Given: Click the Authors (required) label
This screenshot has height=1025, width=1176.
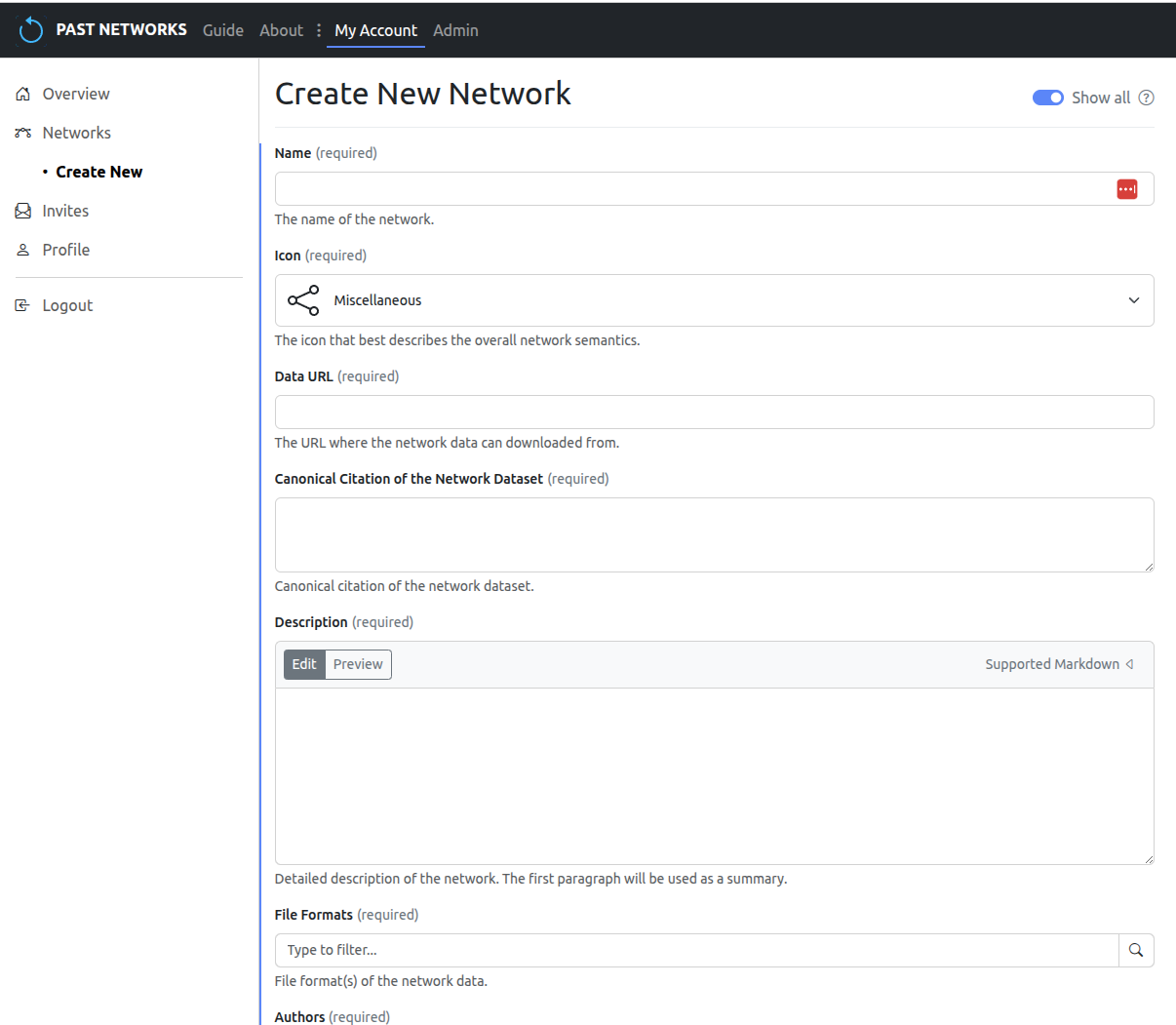Looking at the screenshot, I should pos(332,1016).
